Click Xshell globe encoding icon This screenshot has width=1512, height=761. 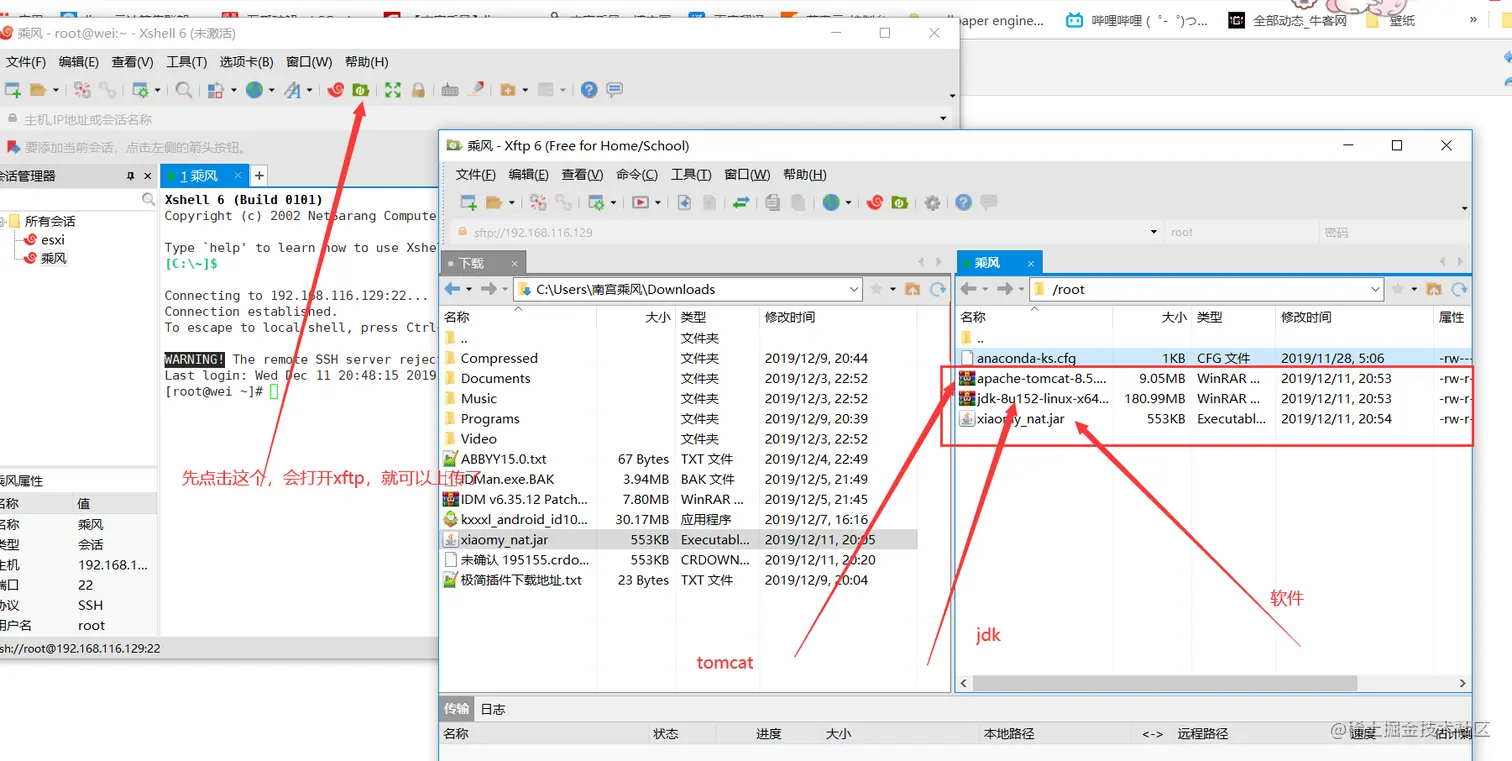coord(254,90)
